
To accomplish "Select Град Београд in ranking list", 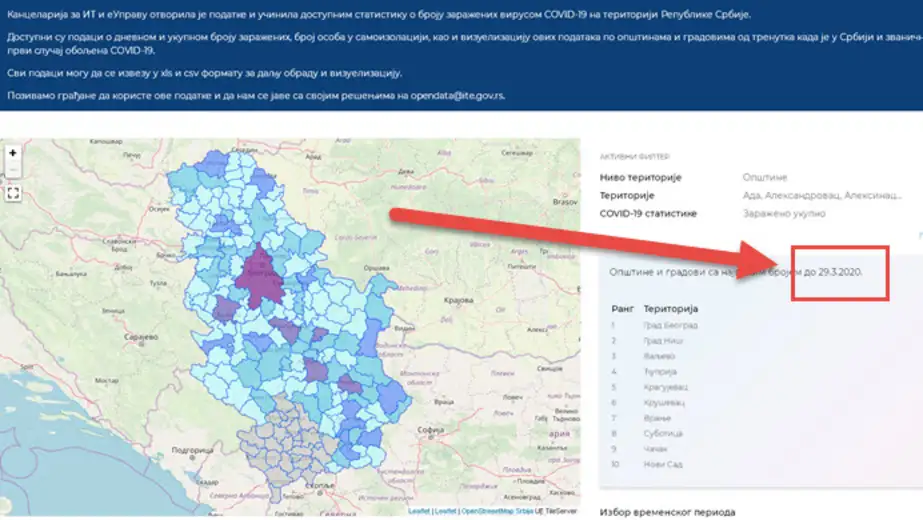I will coord(670,325).
